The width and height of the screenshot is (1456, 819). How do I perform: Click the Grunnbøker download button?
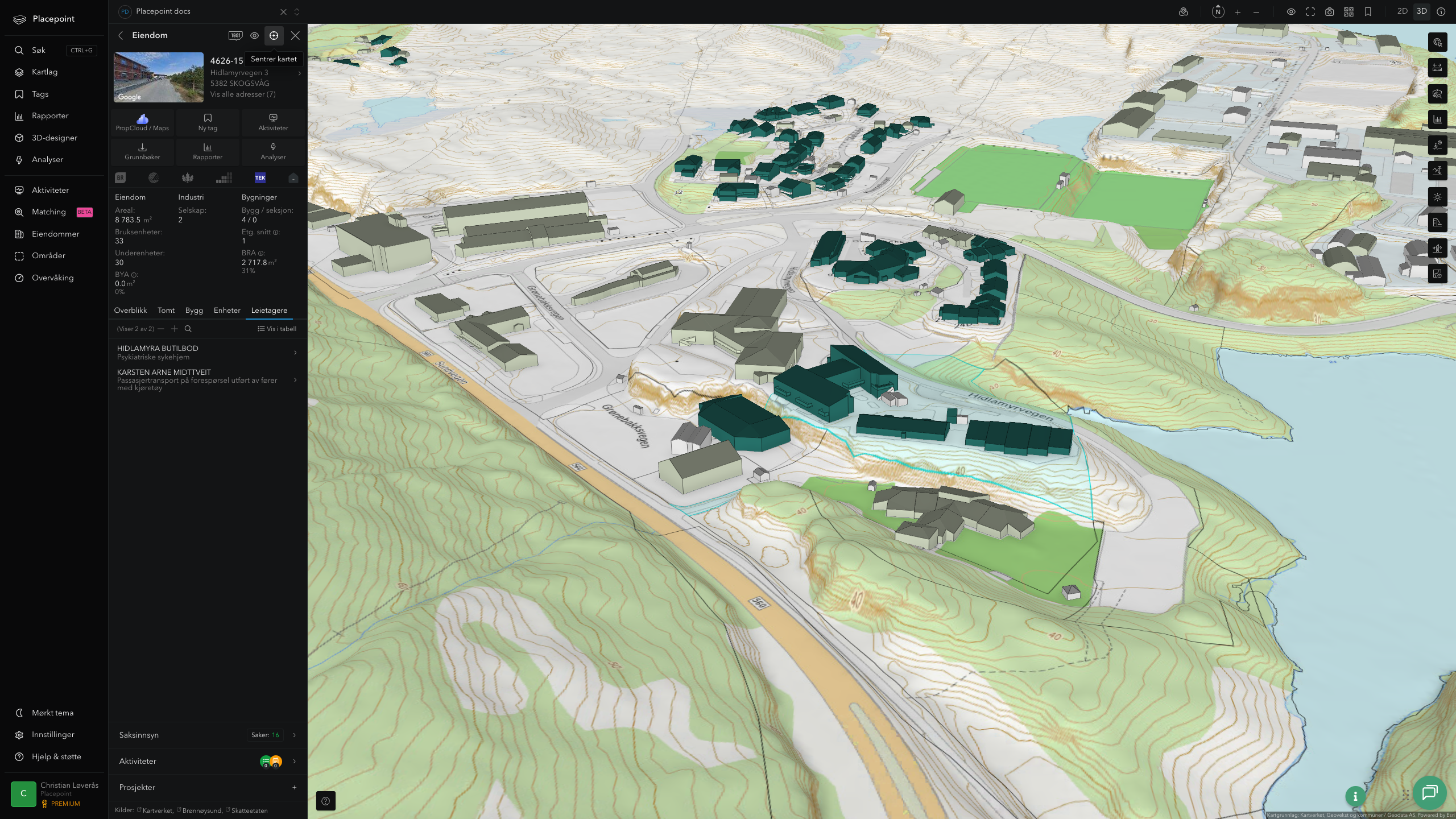click(142, 151)
